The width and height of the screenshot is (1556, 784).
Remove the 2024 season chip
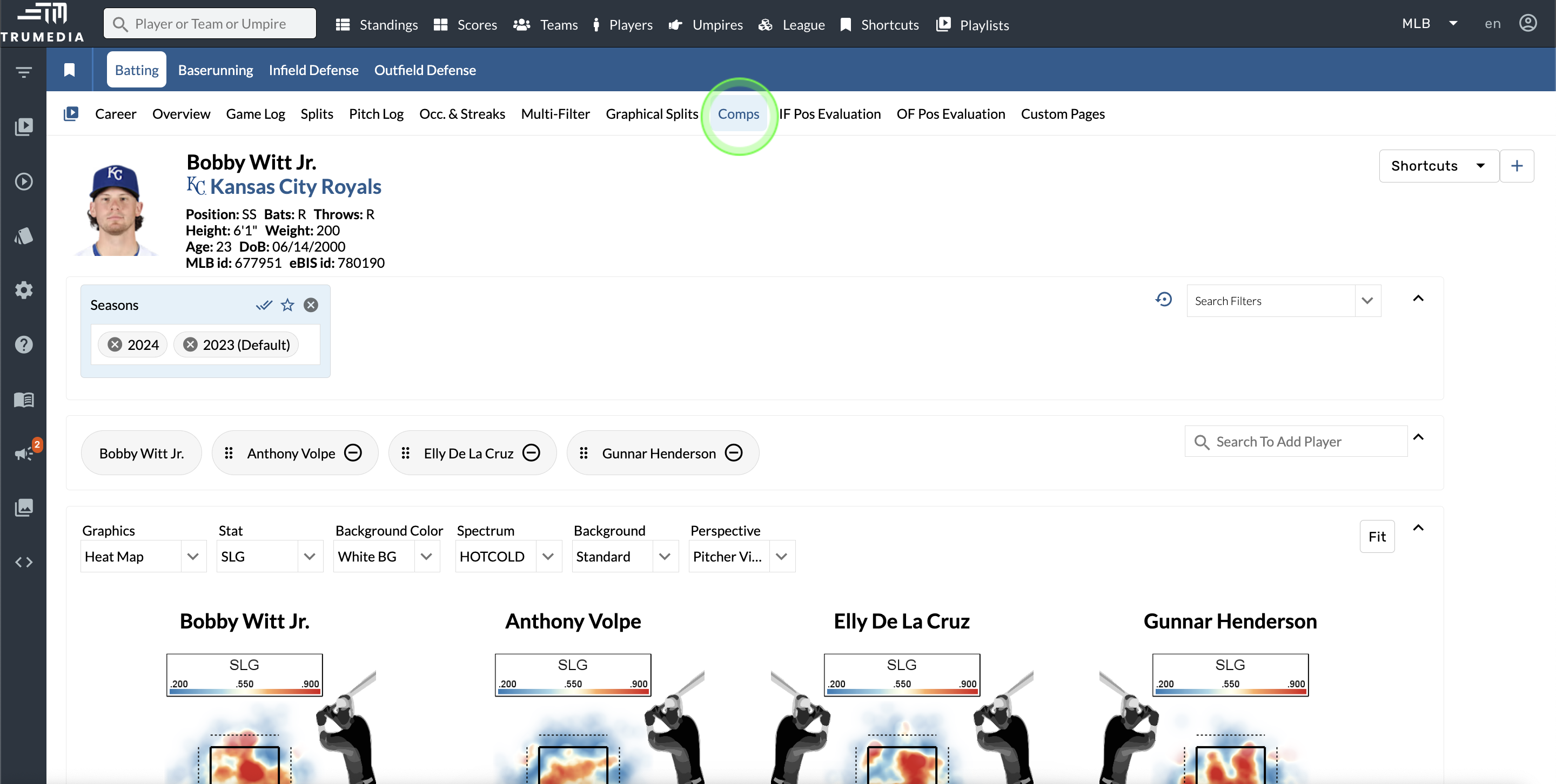coord(115,344)
